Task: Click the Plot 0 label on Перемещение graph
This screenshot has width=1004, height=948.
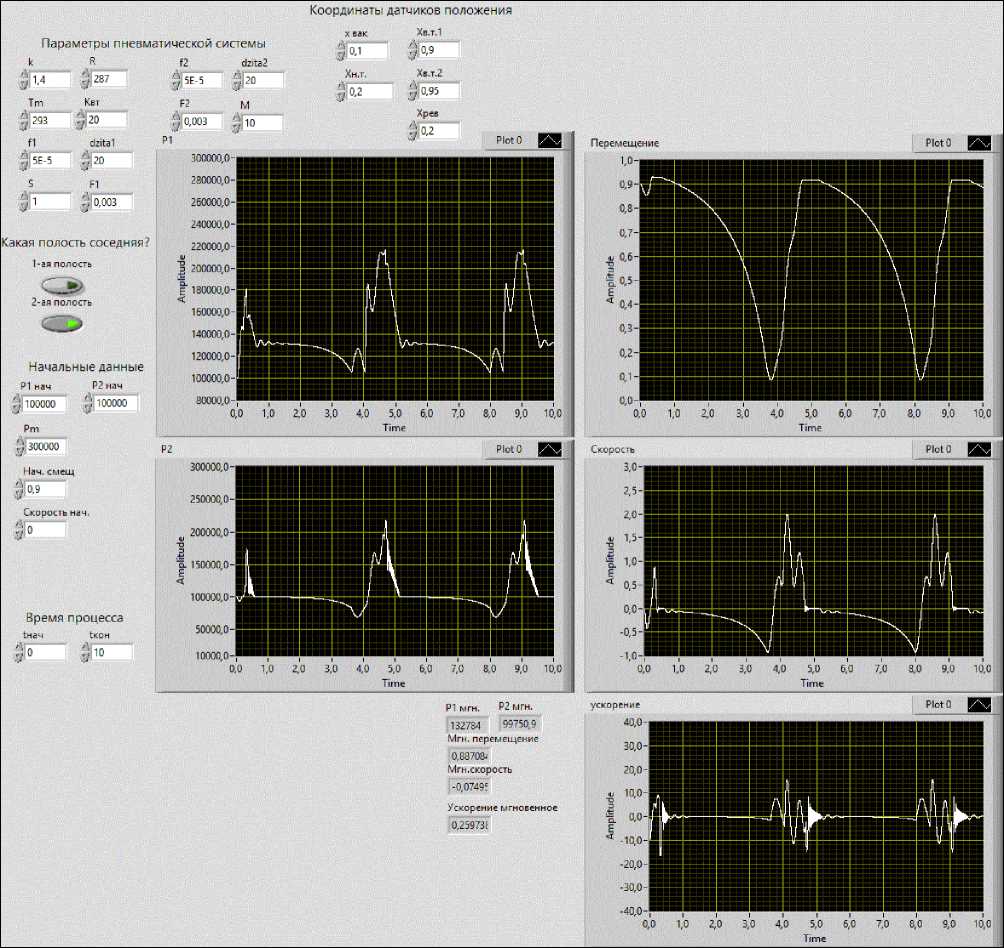Action: (x=939, y=143)
